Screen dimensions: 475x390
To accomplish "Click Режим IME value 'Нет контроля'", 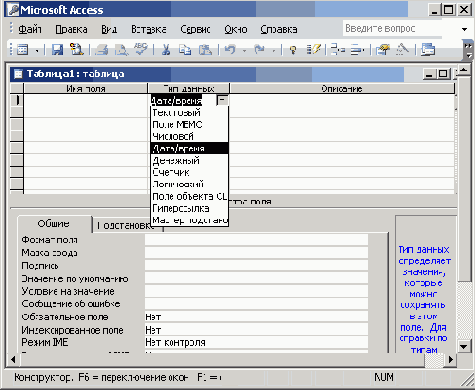I will pos(256,342).
